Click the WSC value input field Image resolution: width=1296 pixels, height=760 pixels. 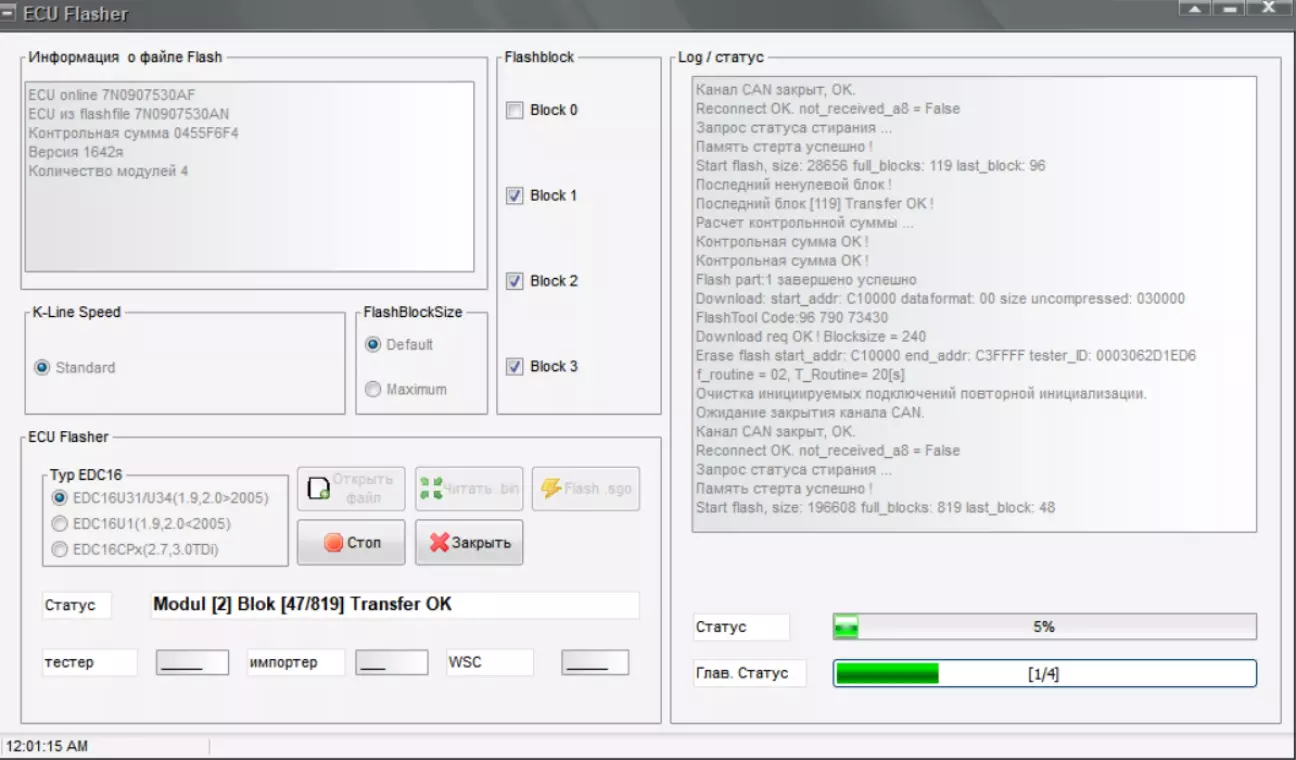point(595,662)
